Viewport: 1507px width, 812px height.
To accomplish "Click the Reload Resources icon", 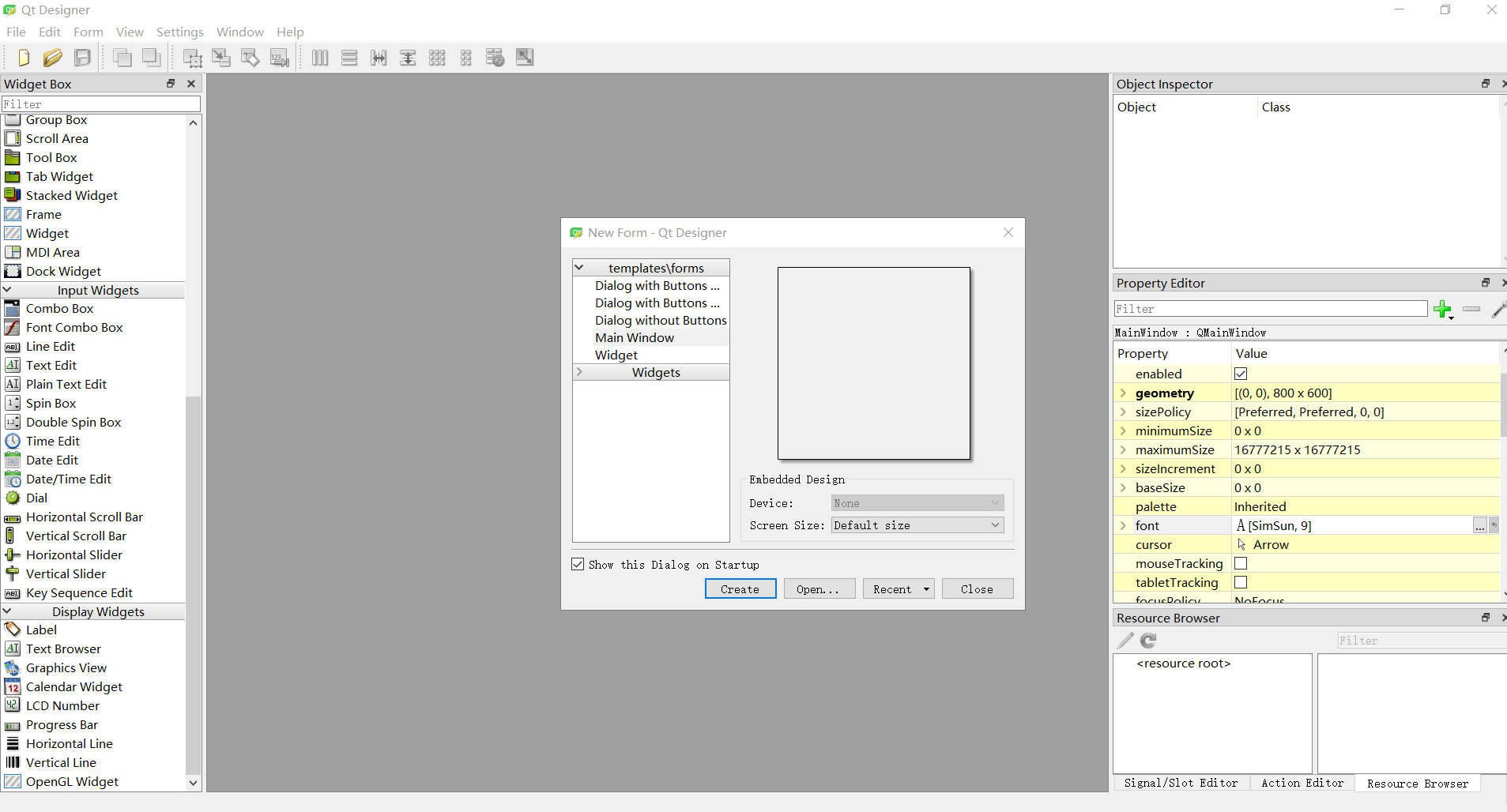I will (x=1147, y=641).
